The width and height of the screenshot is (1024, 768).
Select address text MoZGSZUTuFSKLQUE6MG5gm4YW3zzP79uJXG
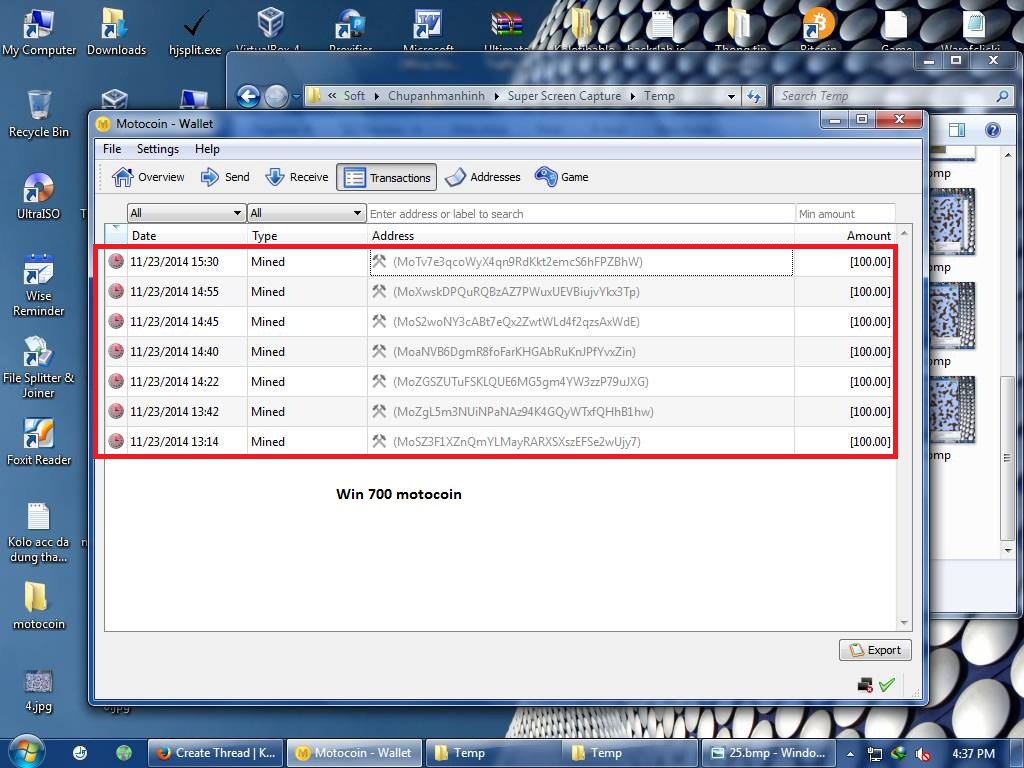pyautogui.click(x=520, y=381)
